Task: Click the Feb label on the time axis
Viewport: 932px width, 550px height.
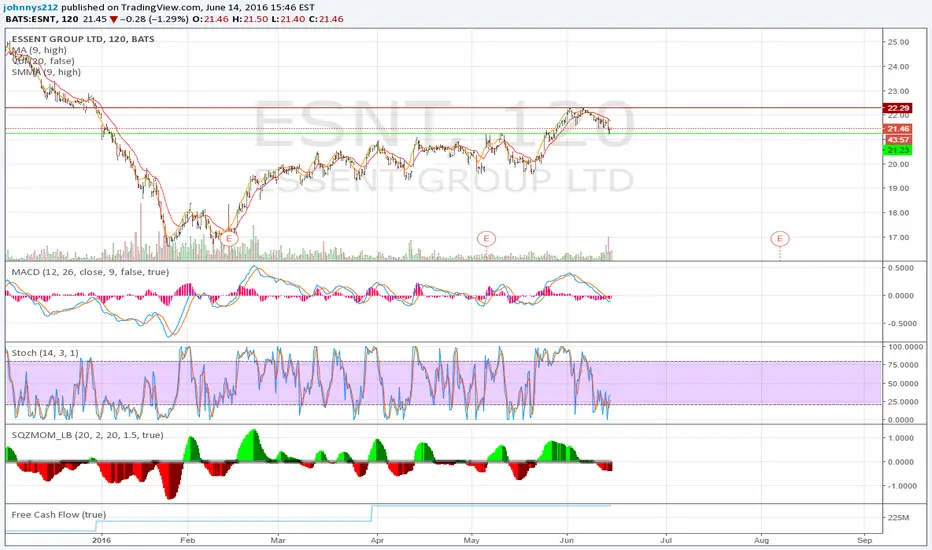Action: pyautogui.click(x=187, y=540)
